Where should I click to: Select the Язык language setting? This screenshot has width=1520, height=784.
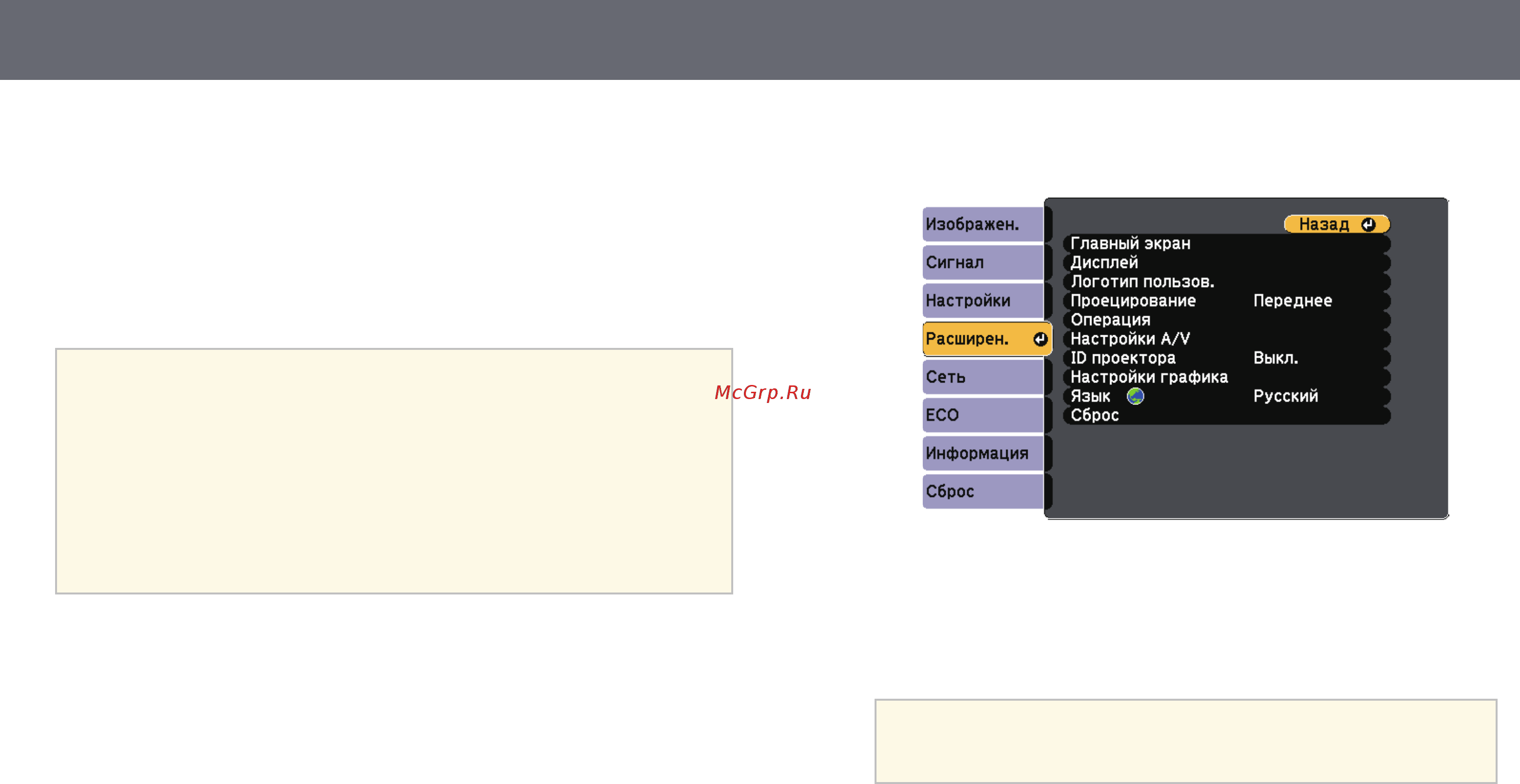tap(1227, 397)
